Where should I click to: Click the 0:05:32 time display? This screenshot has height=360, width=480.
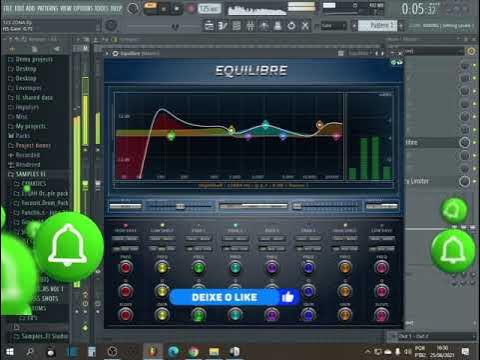(419, 9)
